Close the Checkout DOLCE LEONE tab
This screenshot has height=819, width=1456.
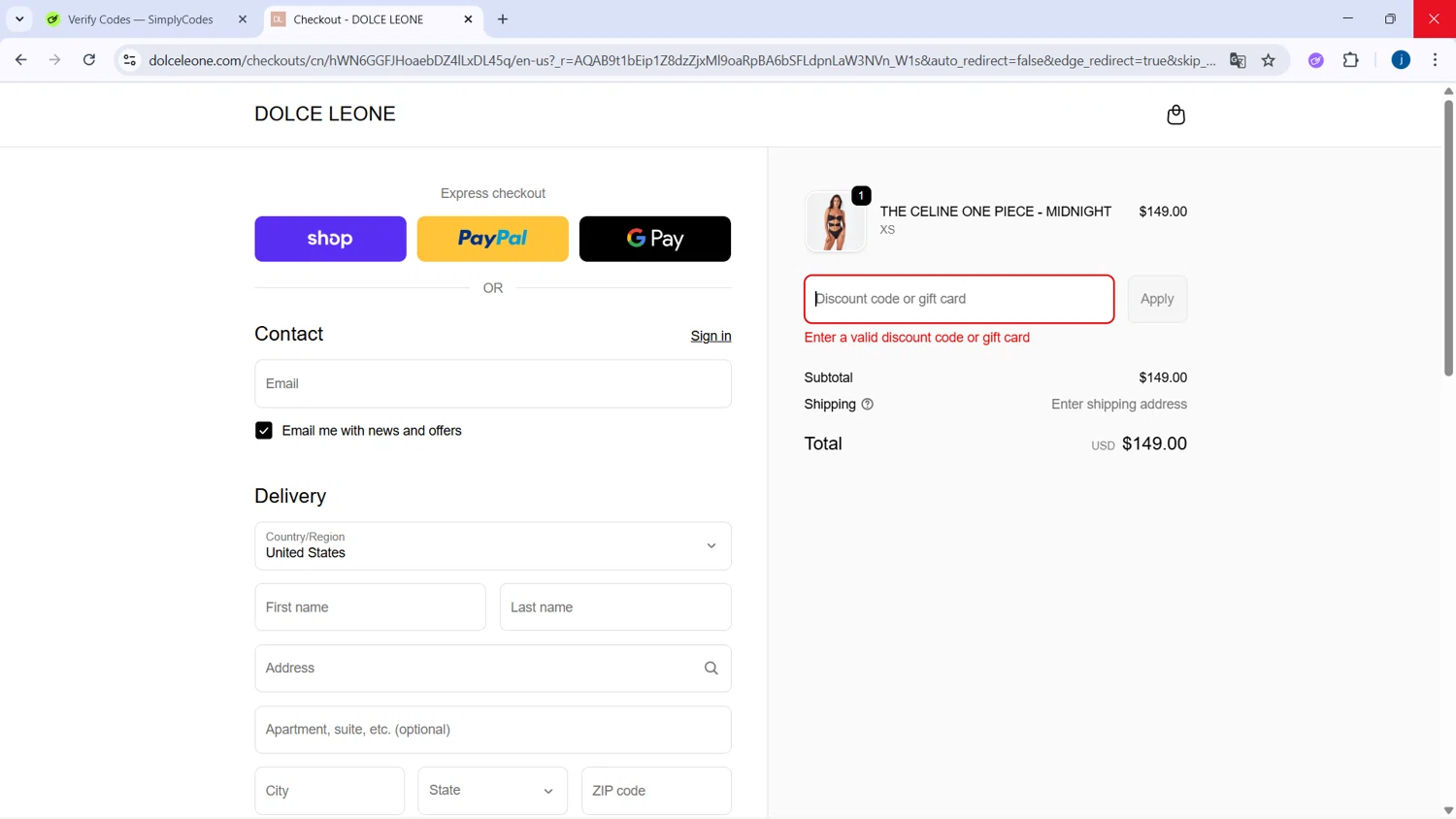(468, 19)
